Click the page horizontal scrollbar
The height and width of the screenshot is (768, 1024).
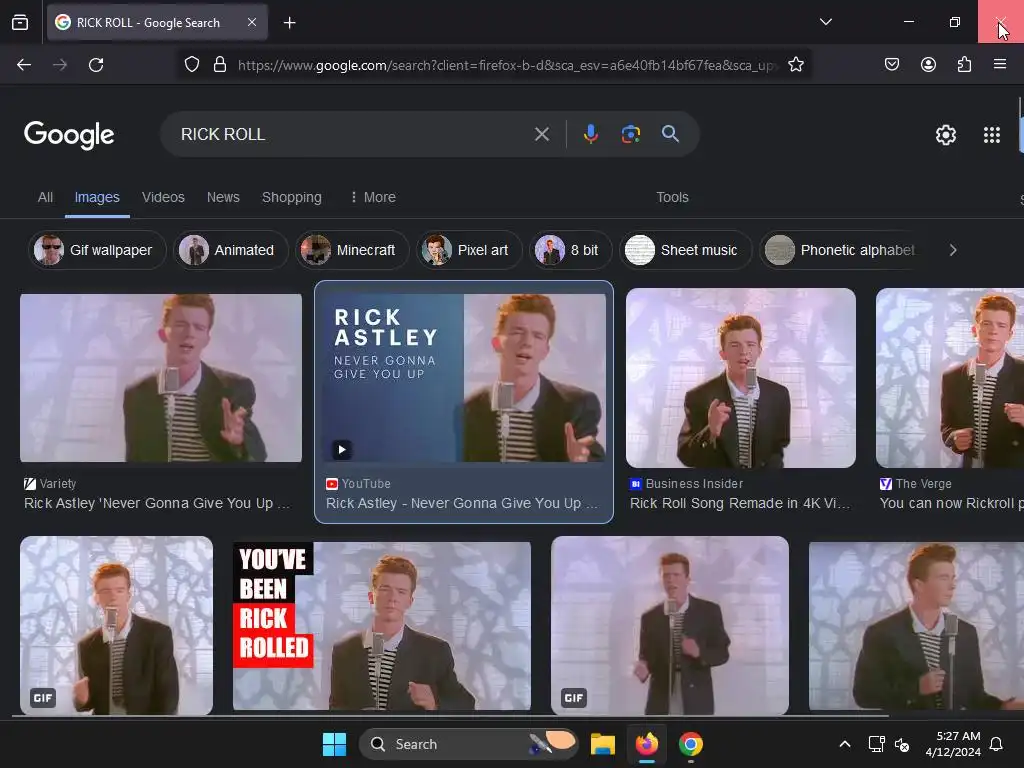(451, 716)
